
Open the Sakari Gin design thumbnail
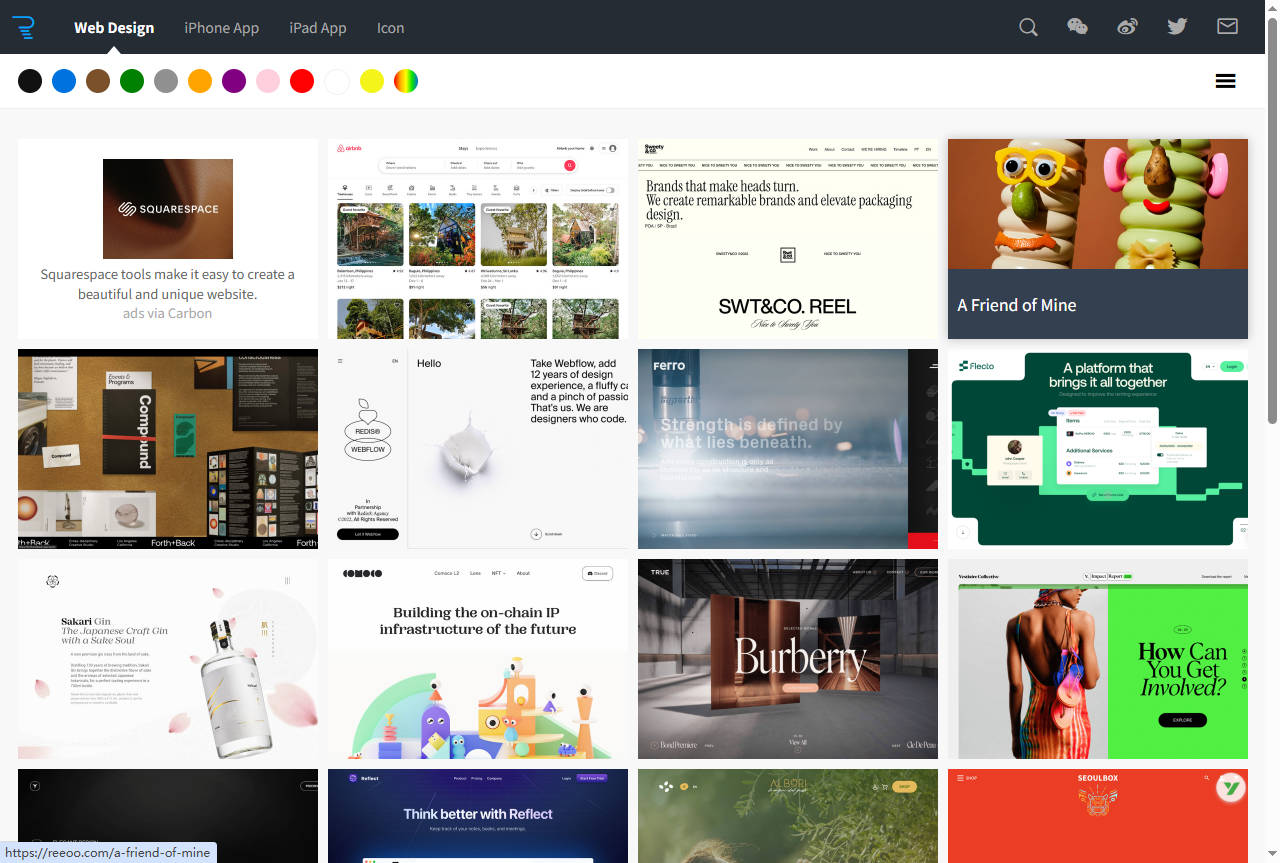[167, 658]
